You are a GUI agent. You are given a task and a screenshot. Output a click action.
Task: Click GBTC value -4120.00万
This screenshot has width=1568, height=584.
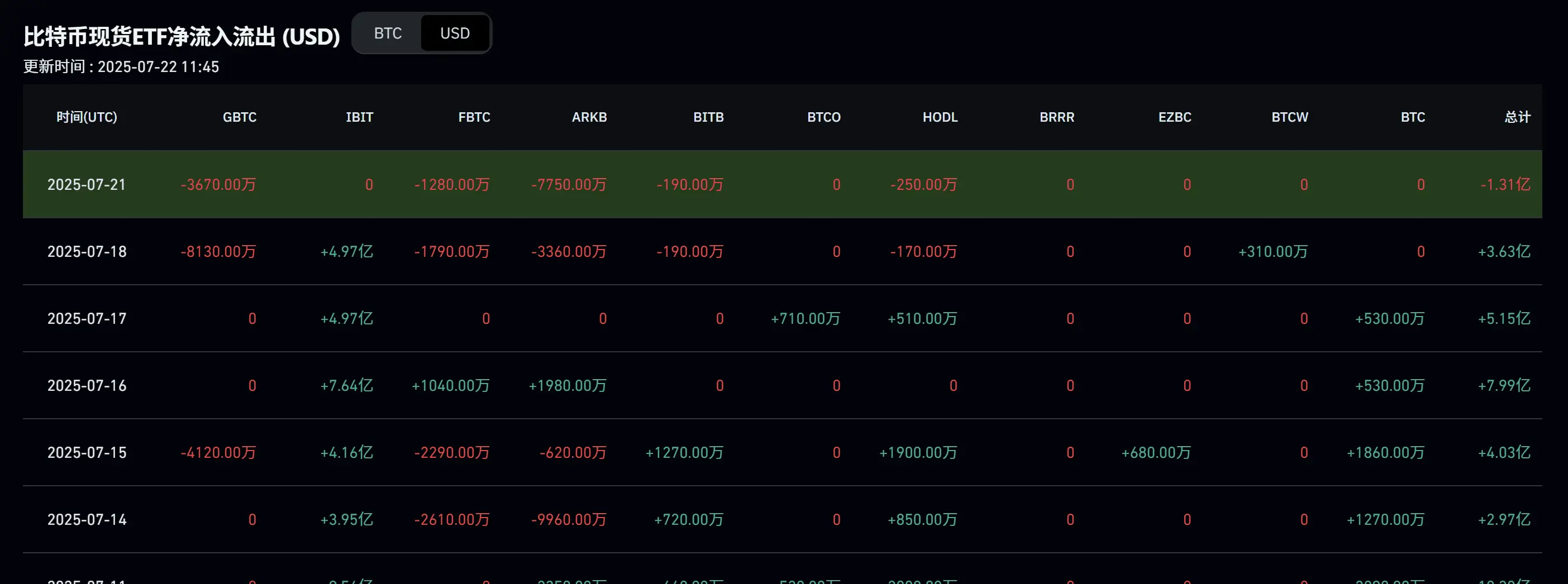click(218, 452)
